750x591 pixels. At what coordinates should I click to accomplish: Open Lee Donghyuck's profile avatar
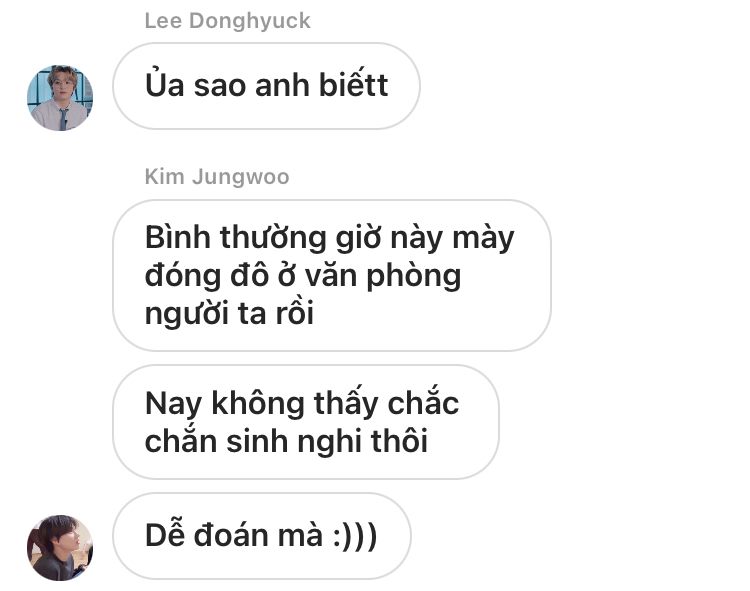(x=60, y=98)
